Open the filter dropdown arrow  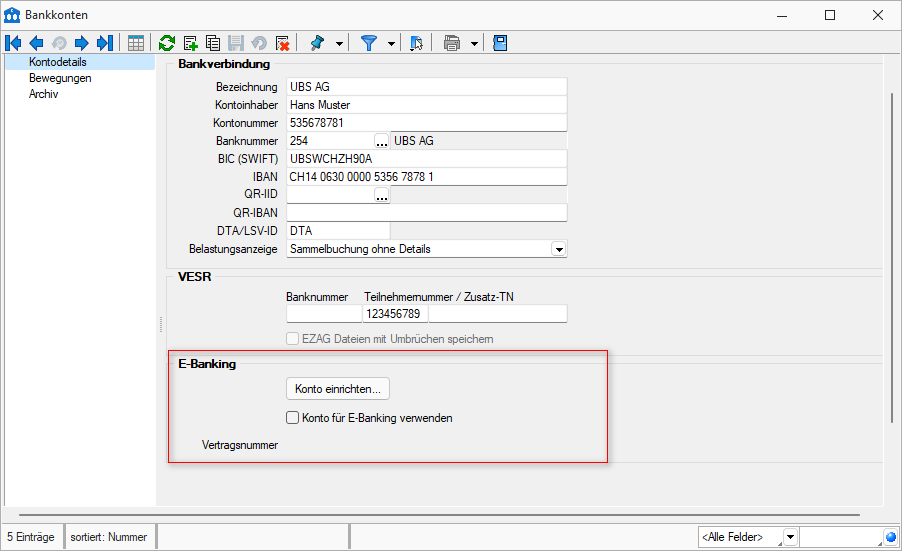pyautogui.click(x=391, y=44)
